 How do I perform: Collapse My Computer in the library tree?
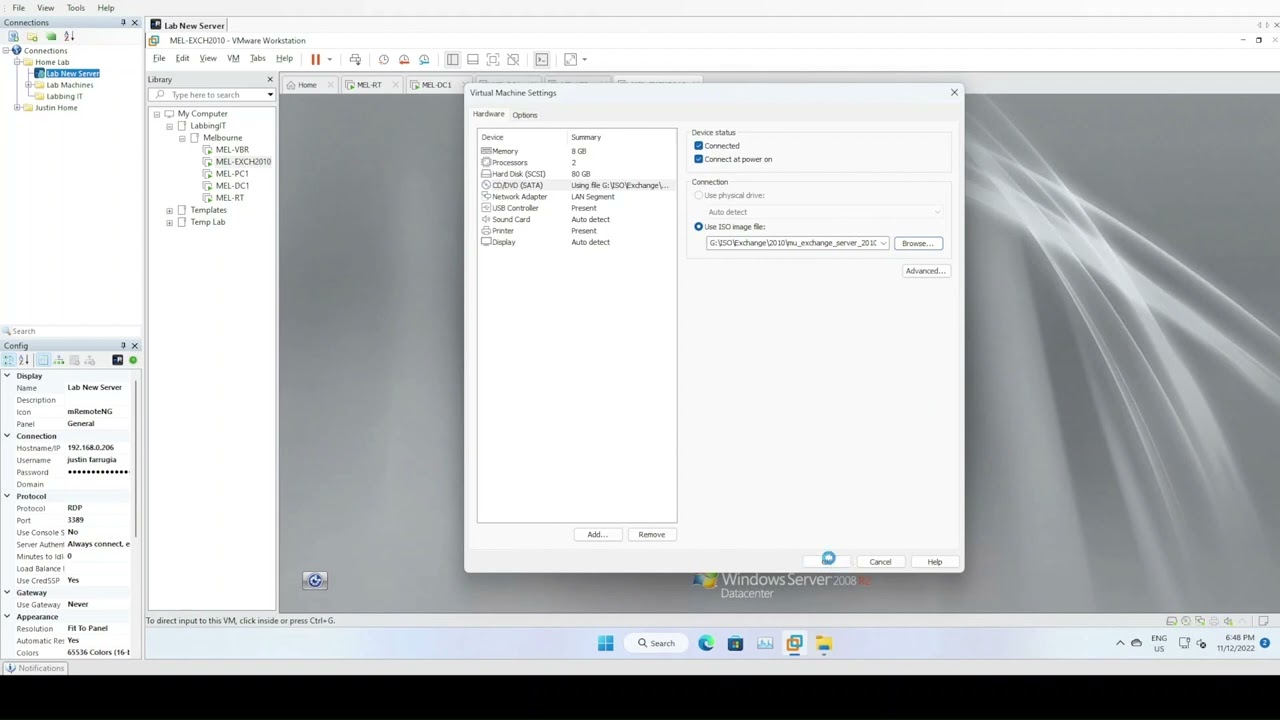pyautogui.click(x=157, y=114)
